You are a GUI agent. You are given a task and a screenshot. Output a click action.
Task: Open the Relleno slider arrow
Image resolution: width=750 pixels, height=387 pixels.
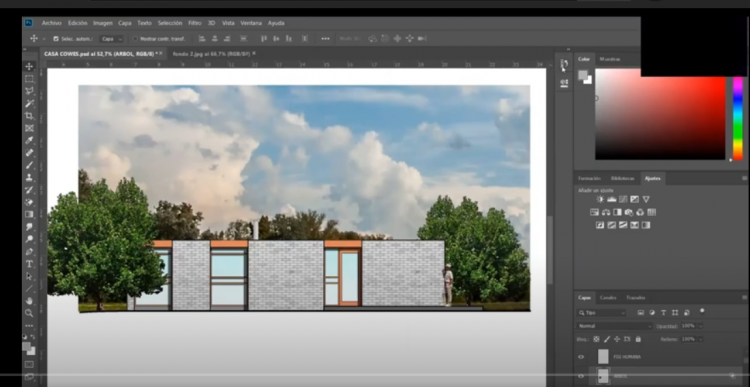[x=700, y=339]
